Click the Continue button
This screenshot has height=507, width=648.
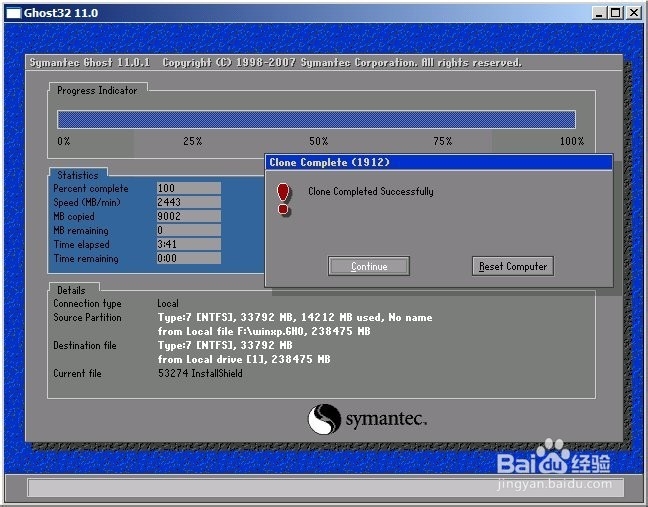[369, 266]
